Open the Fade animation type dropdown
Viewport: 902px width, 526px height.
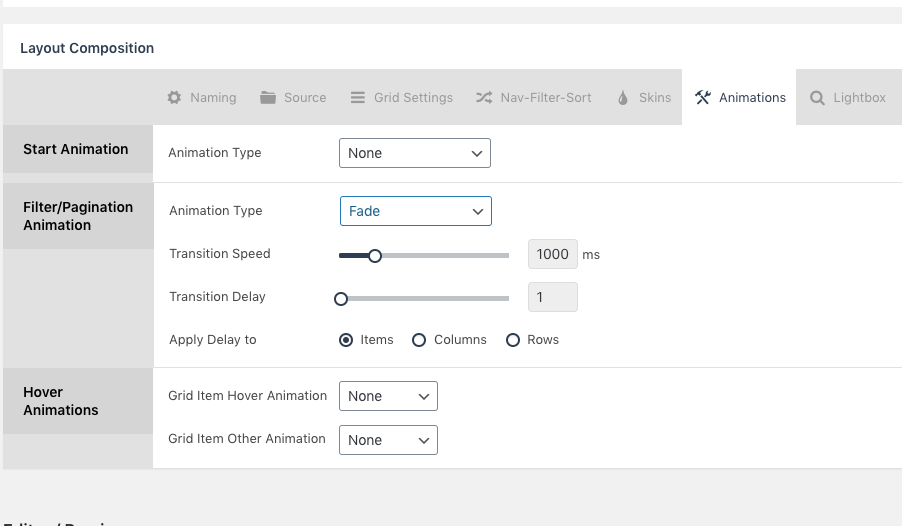[415, 211]
